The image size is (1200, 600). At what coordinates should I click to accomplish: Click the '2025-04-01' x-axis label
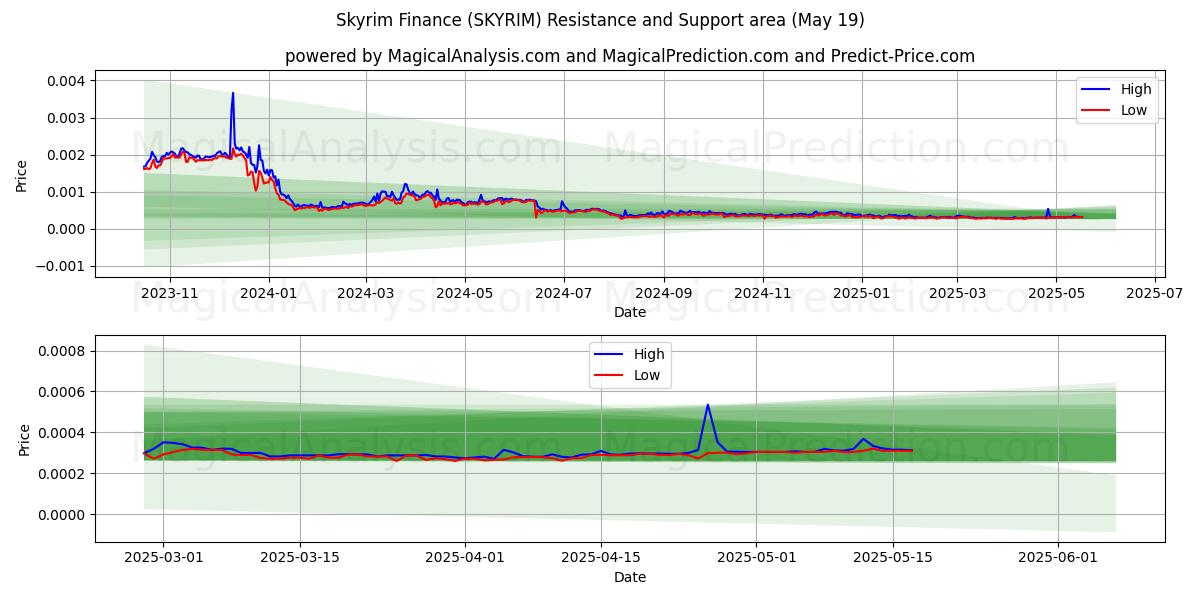465,560
